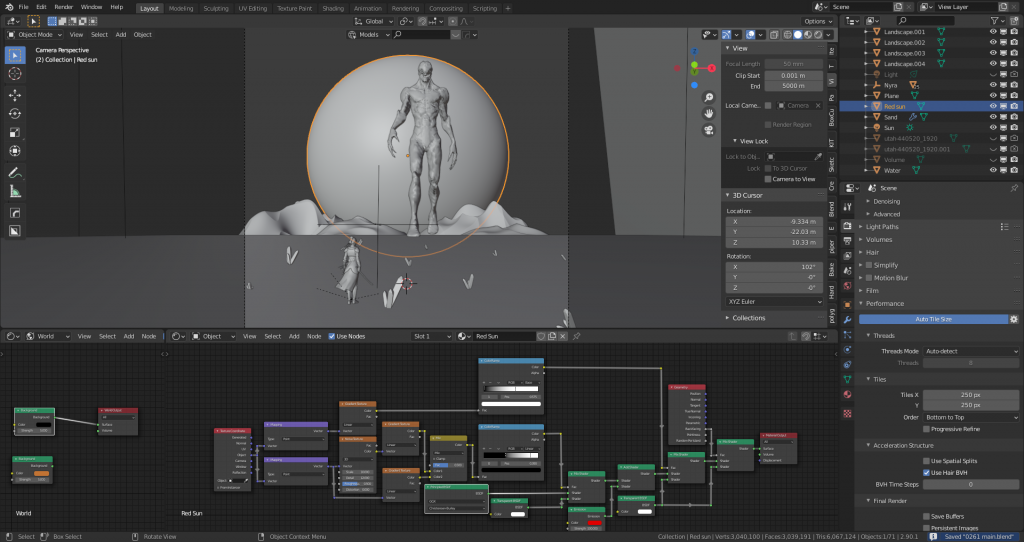The image size is (1024, 542).
Task: Enable Use Spatial Splits checkbox
Action: click(x=926, y=461)
